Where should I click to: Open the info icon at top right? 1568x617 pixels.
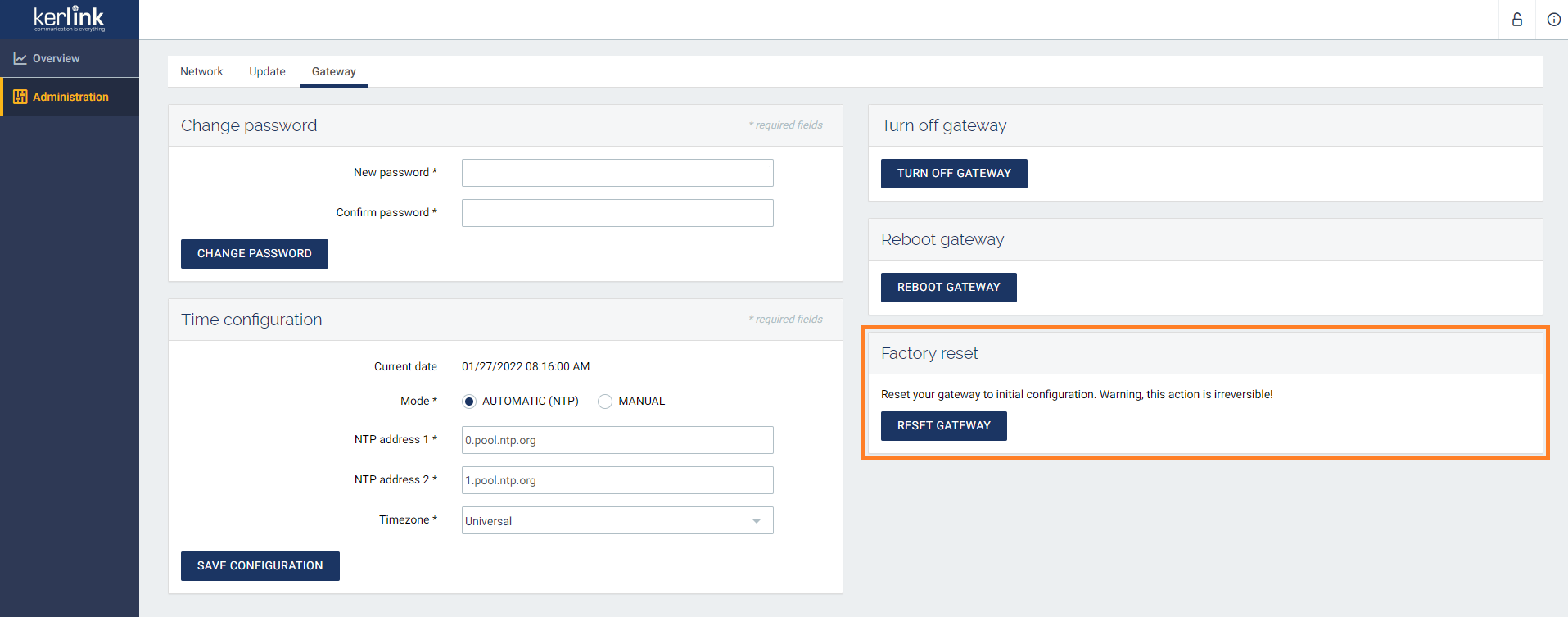click(x=1553, y=20)
